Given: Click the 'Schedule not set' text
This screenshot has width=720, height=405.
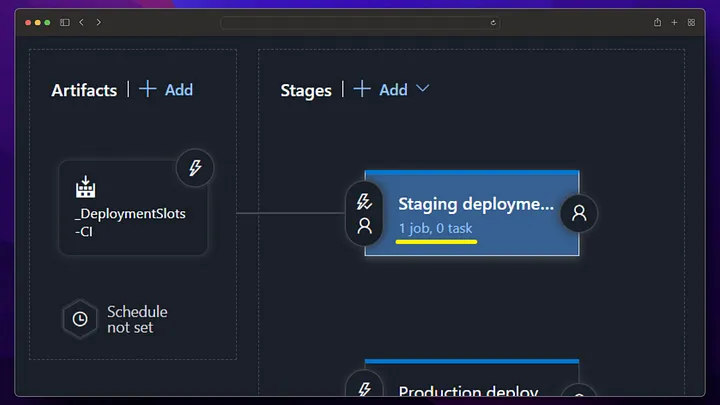Looking at the screenshot, I should tap(137, 319).
